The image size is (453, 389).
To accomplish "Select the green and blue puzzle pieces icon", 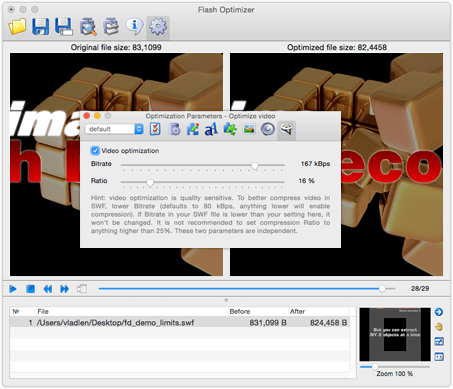I will (x=230, y=129).
